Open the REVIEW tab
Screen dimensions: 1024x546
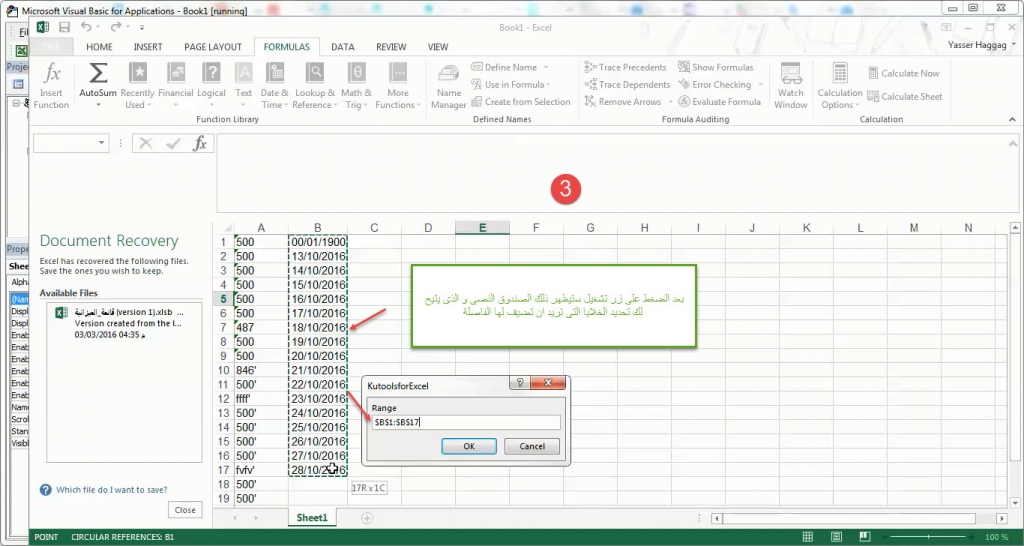click(x=391, y=47)
